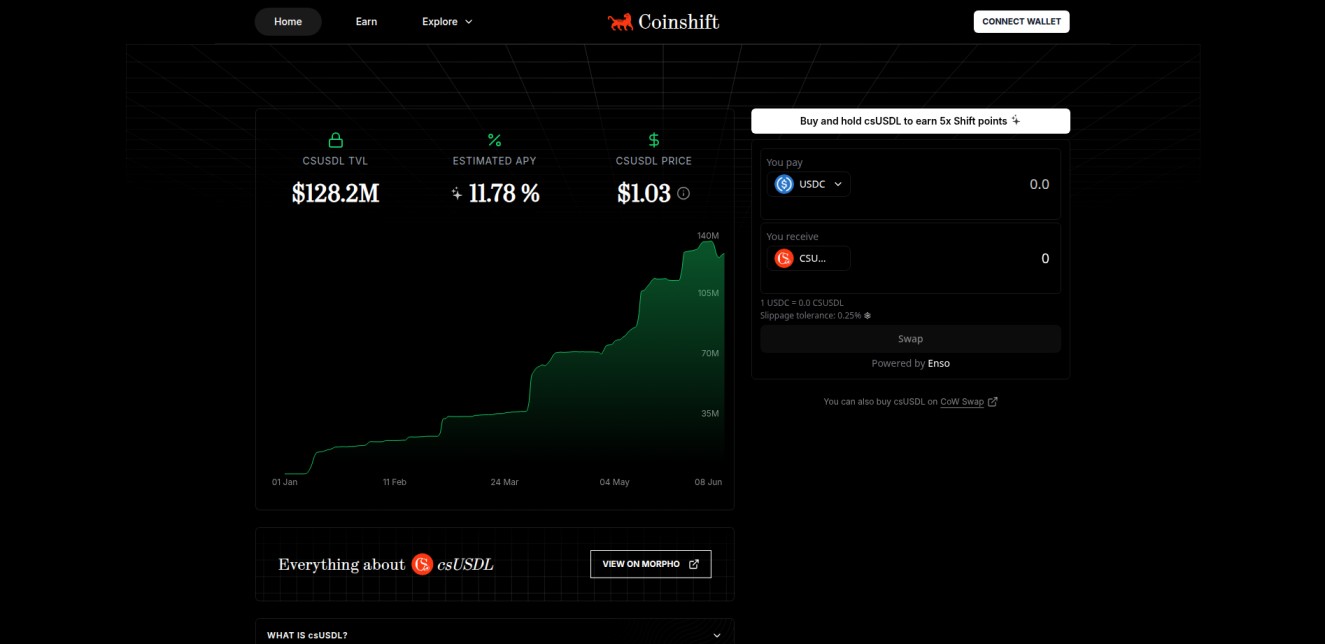Click the 24 Mar date label

pyautogui.click(x=504, y=482)
